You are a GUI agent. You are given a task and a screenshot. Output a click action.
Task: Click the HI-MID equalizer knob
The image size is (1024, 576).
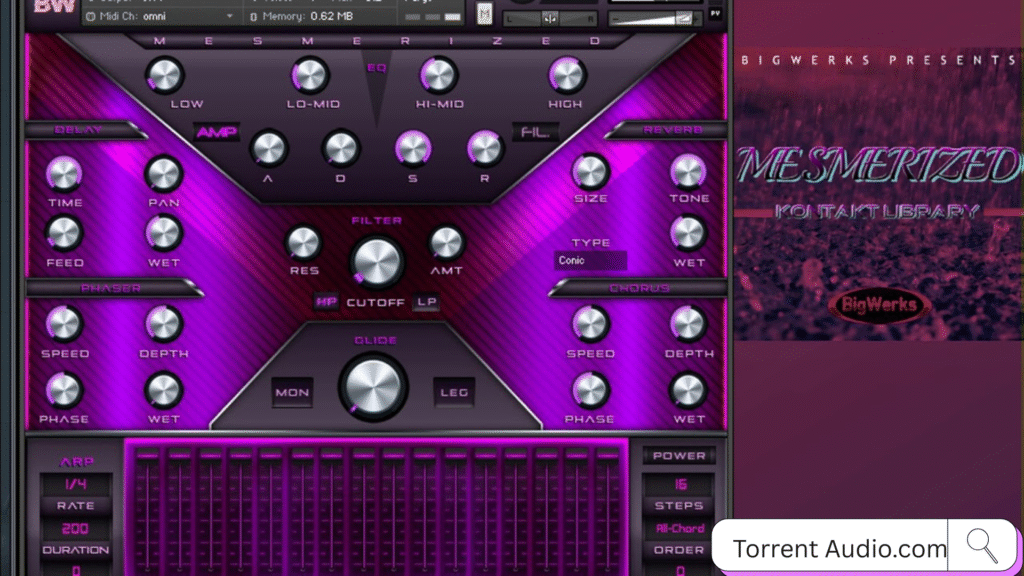coord(438,76)
